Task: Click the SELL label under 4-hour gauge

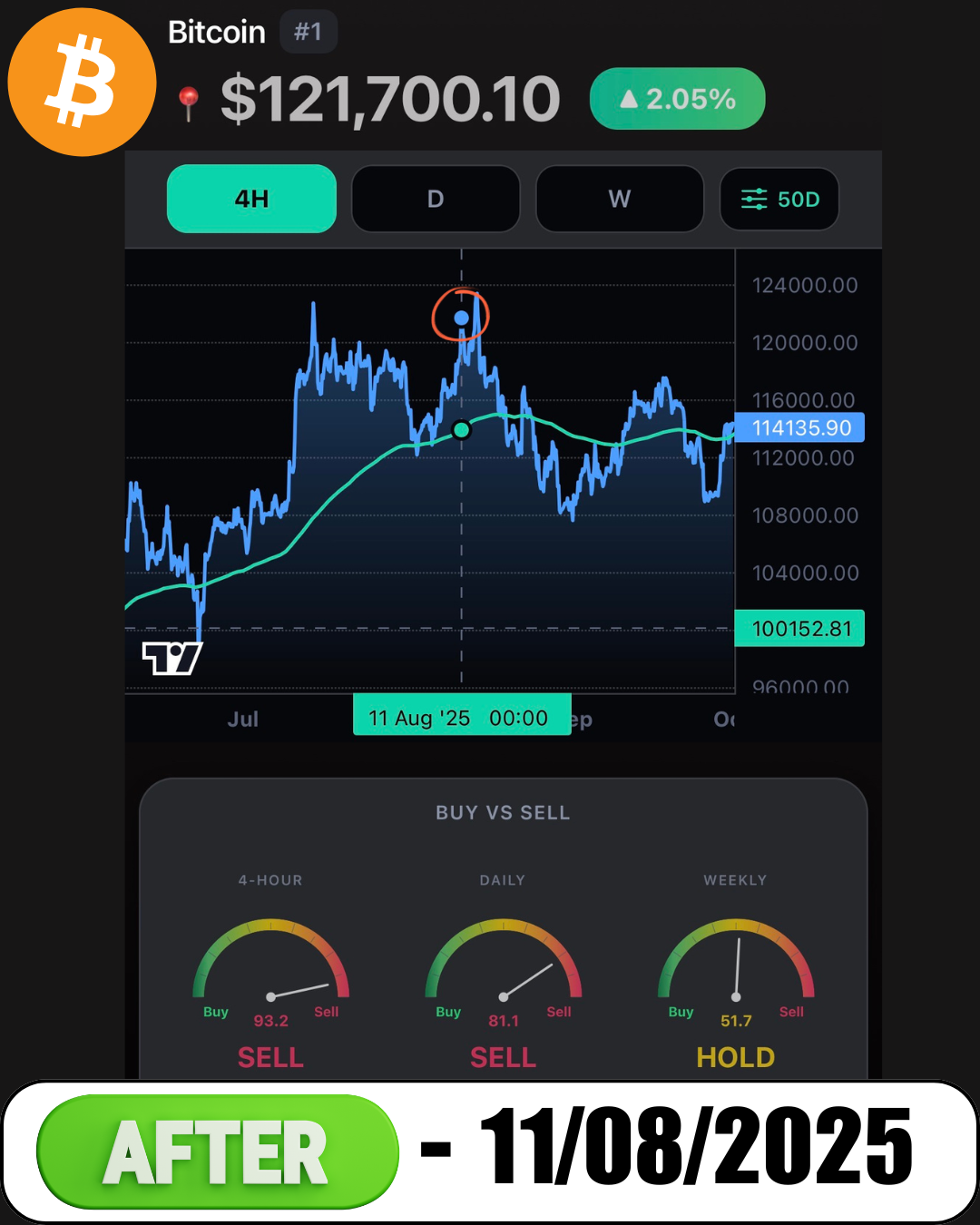Action: point(270,1057)
